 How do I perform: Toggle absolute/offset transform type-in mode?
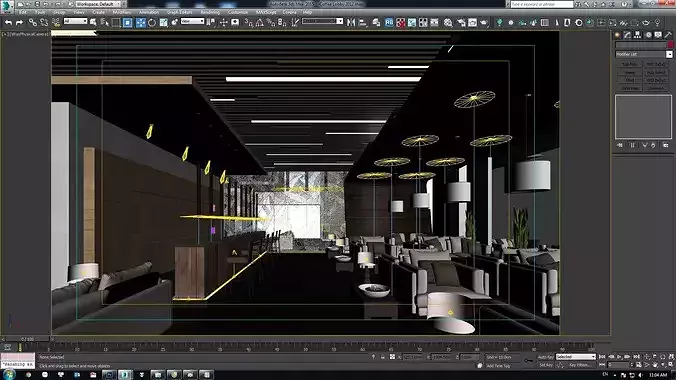tap(392, 357)
